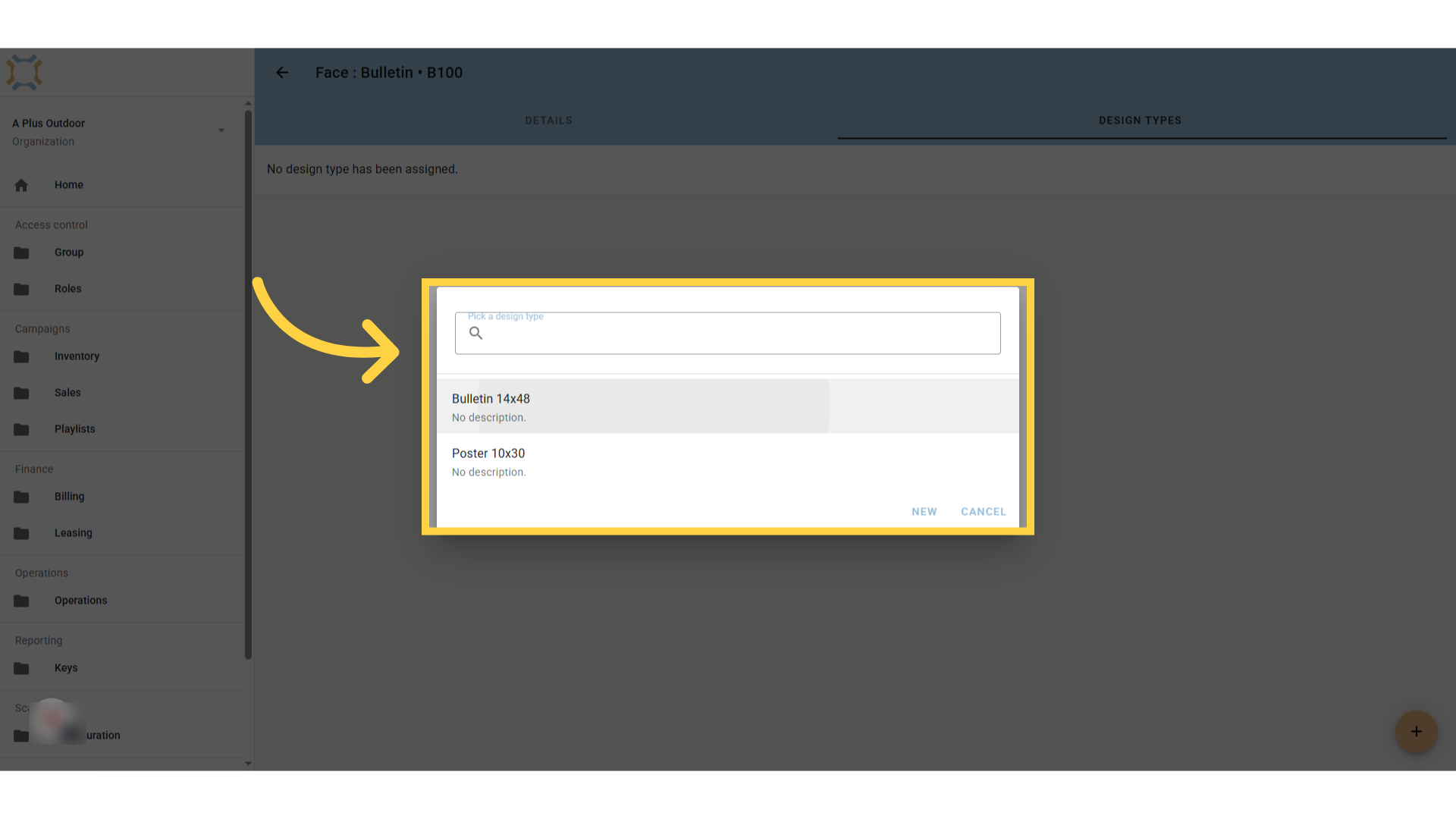Screen dimensions: 1456x819
Task: Open the Roles menu item
Action: 122,289
